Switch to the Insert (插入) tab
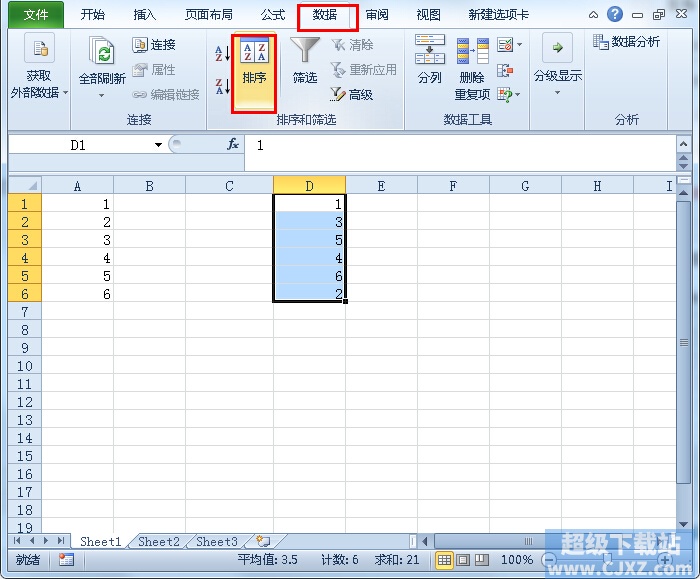700x579 pixels. pyautogui.click(x=145, y=15)
